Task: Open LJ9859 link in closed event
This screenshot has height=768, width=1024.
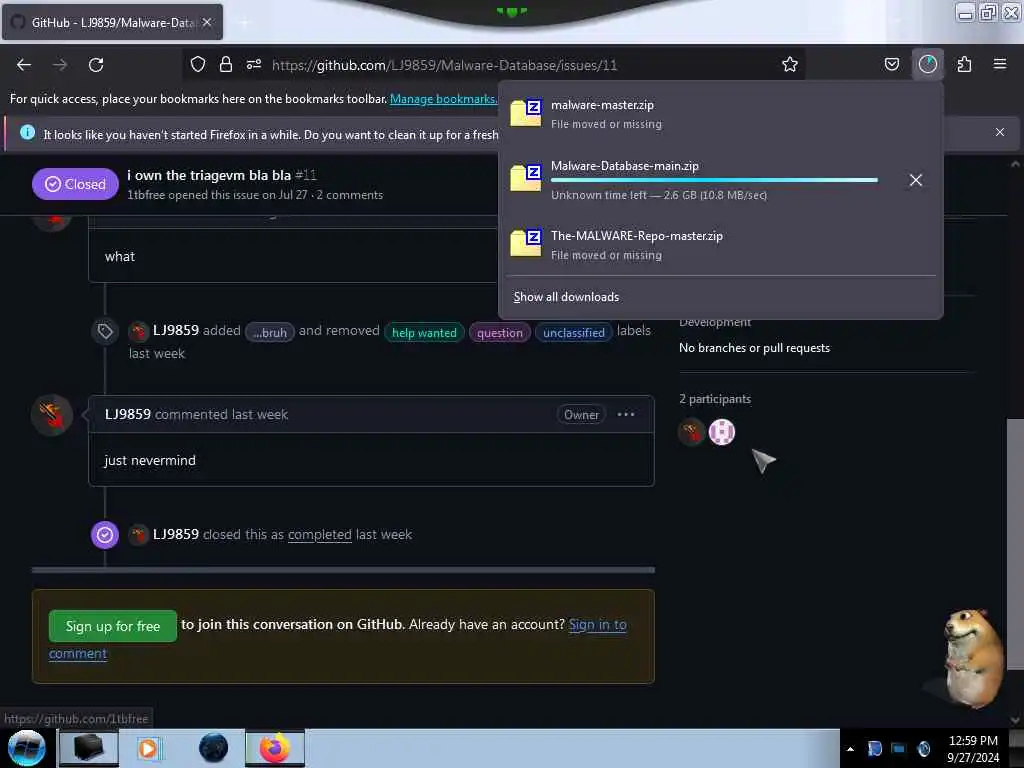Action: click(x=176, y=534)
